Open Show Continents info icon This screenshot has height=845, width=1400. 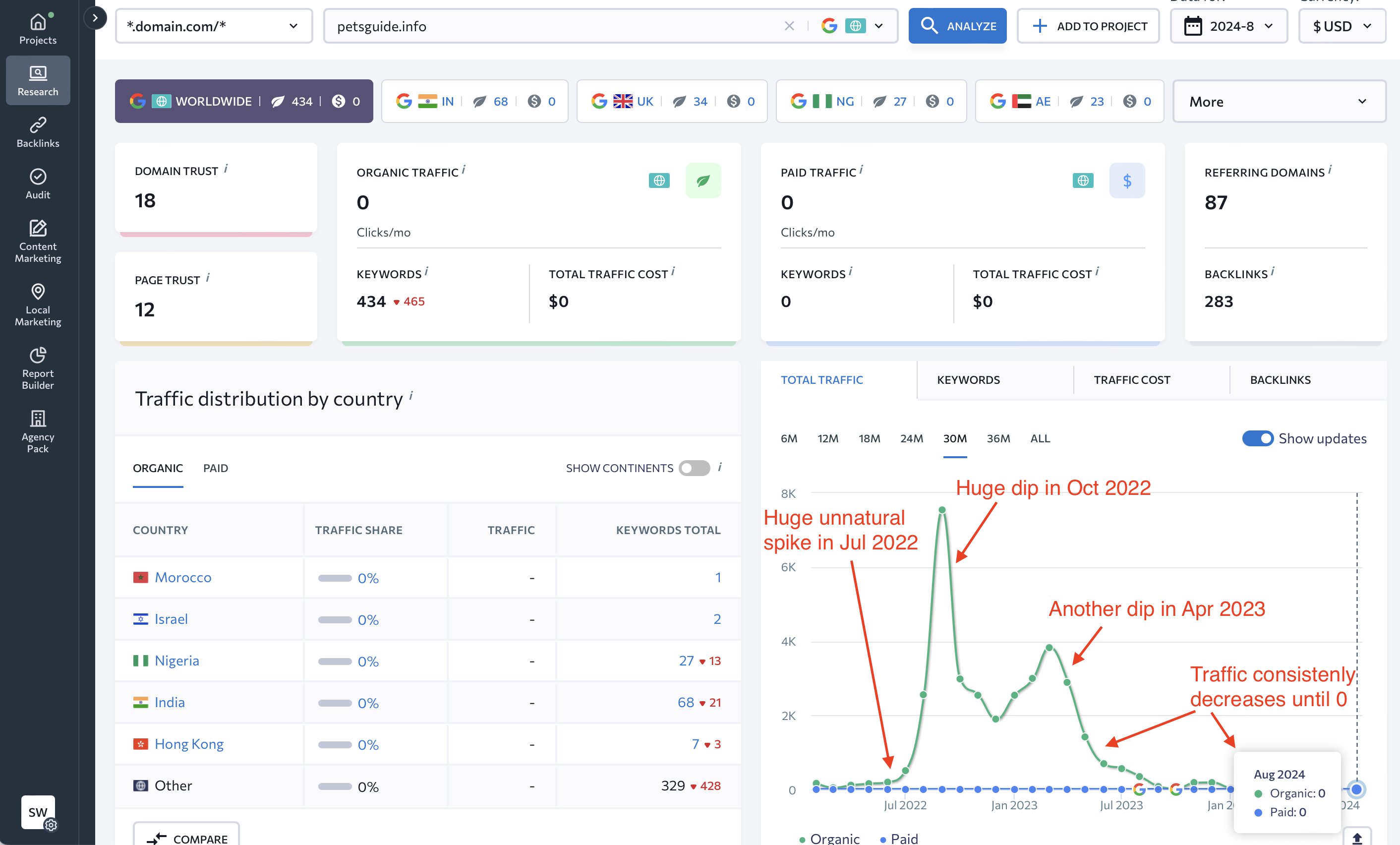coord(719,467)
